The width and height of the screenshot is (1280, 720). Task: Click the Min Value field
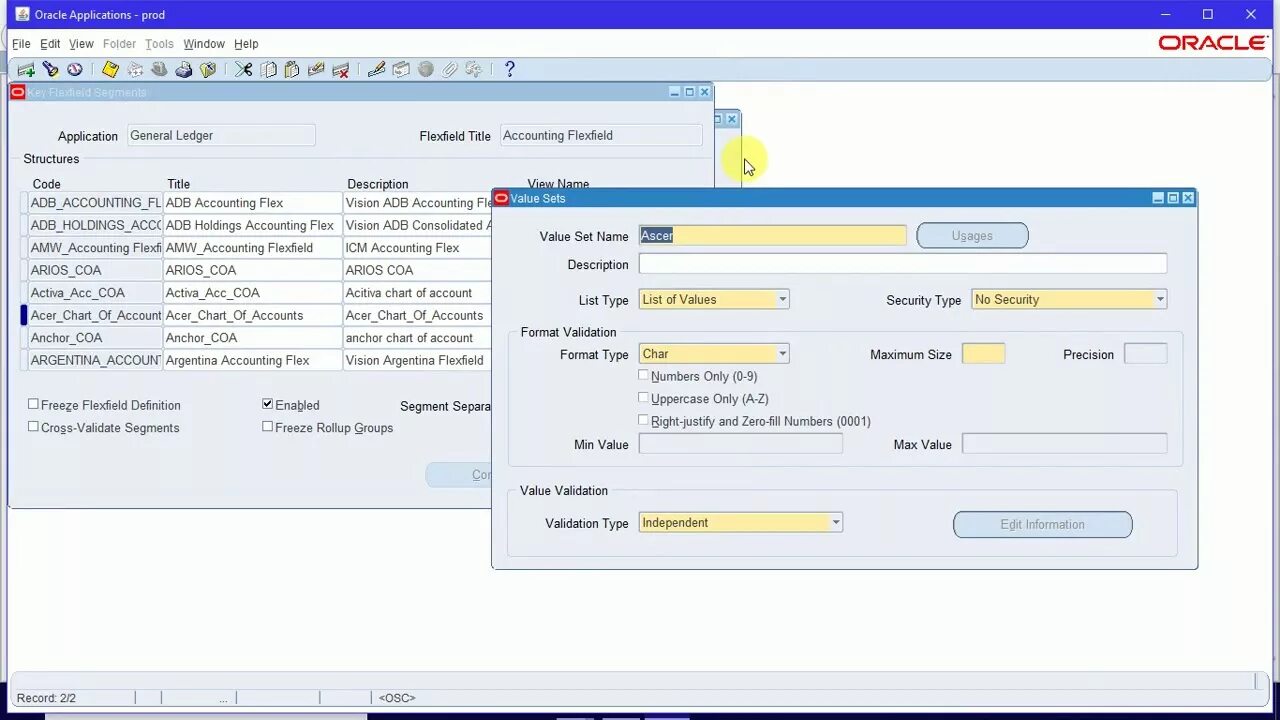741,444
